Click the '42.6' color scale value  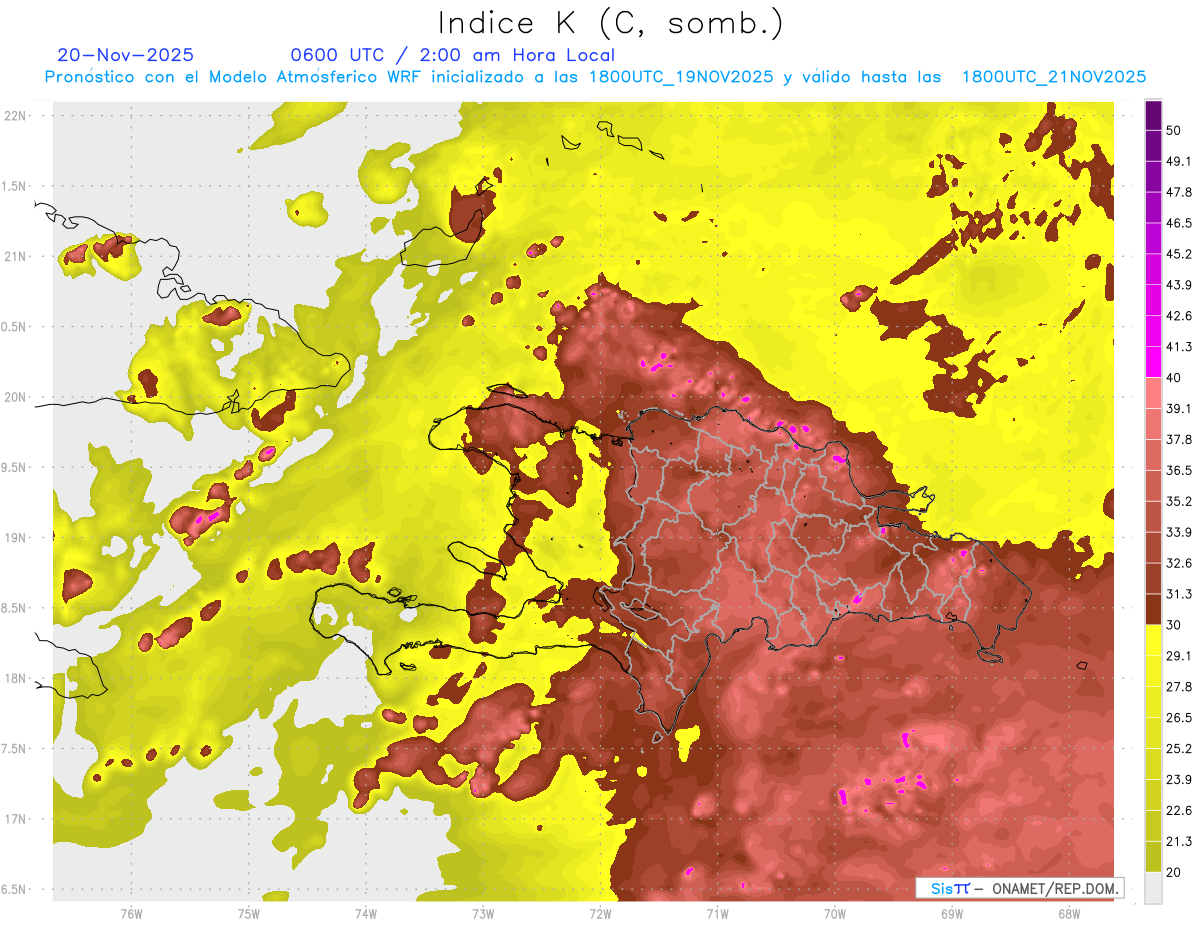[1178, 316]
